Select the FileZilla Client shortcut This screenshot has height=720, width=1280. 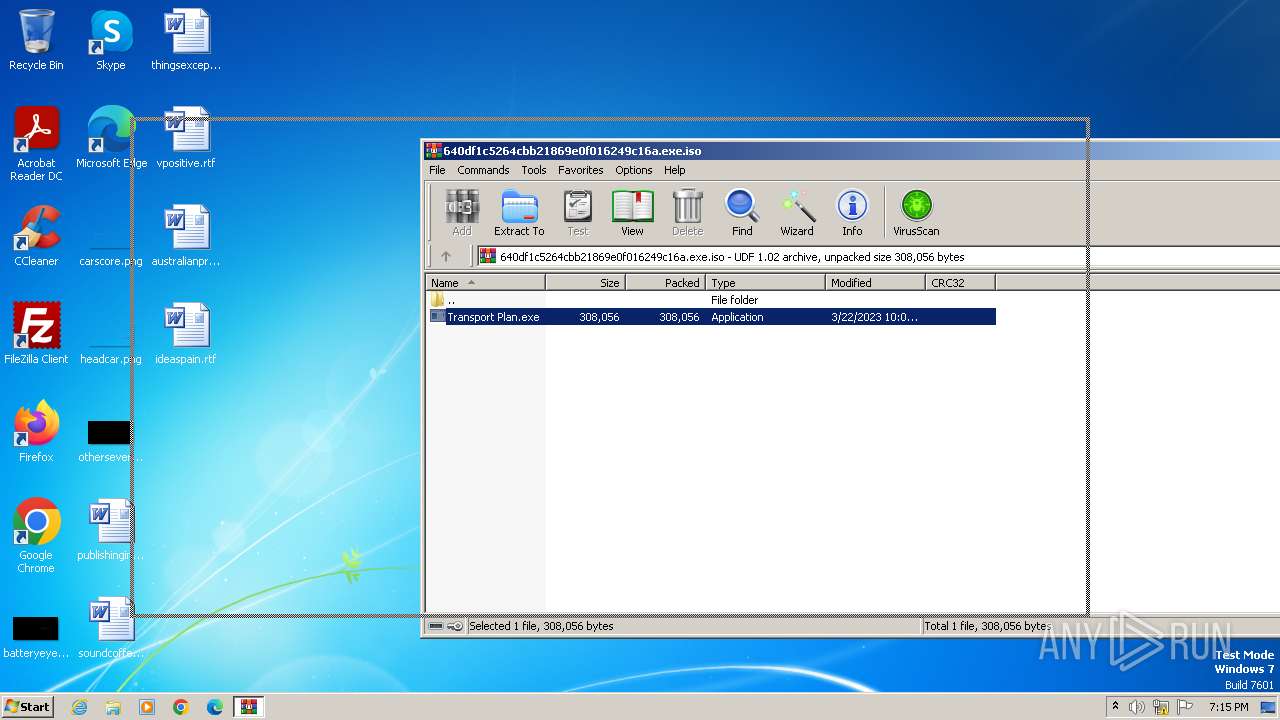[36, 334]
